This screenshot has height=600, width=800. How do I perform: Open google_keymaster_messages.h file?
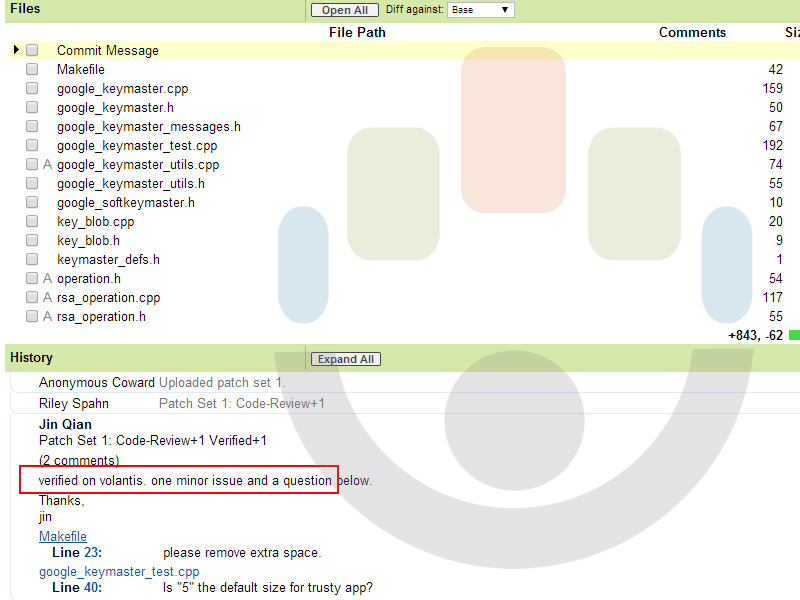click(x=148, y=127)
